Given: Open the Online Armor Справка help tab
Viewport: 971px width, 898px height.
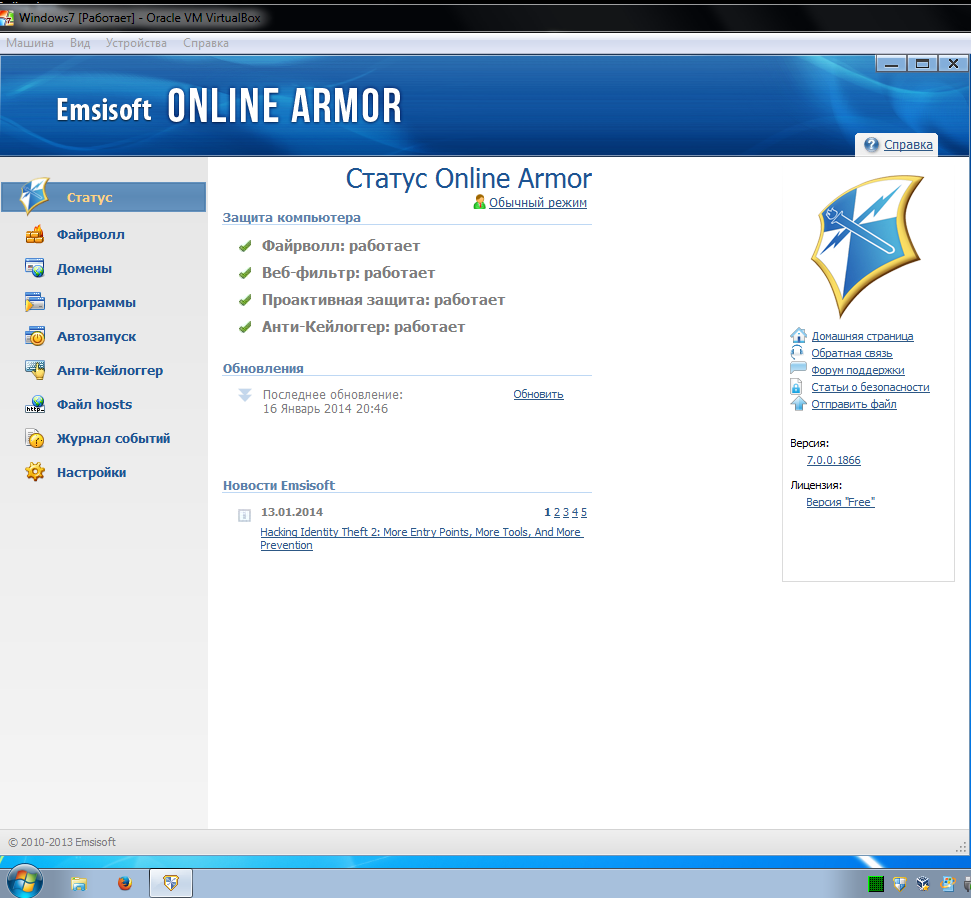Looking at the screenshot, I should coord(897,145).
